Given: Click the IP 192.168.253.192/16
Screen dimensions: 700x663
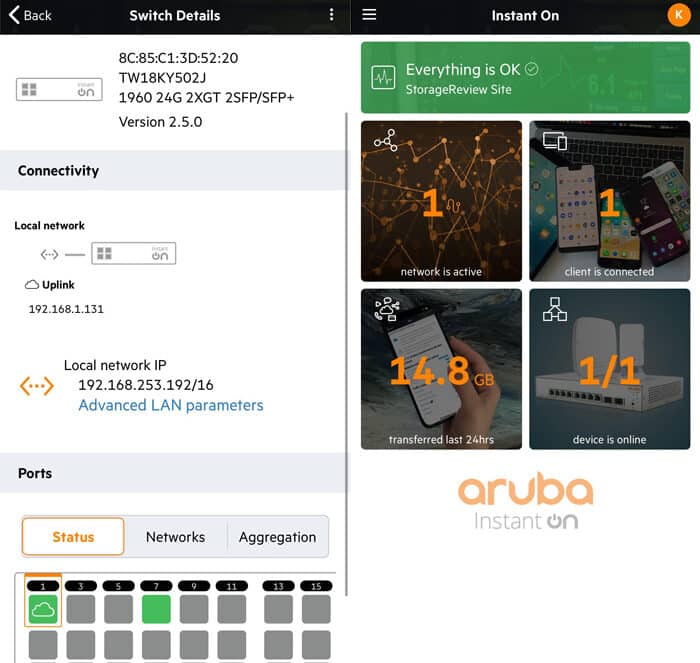Looking at the screenshot, I should coord(146,385).
